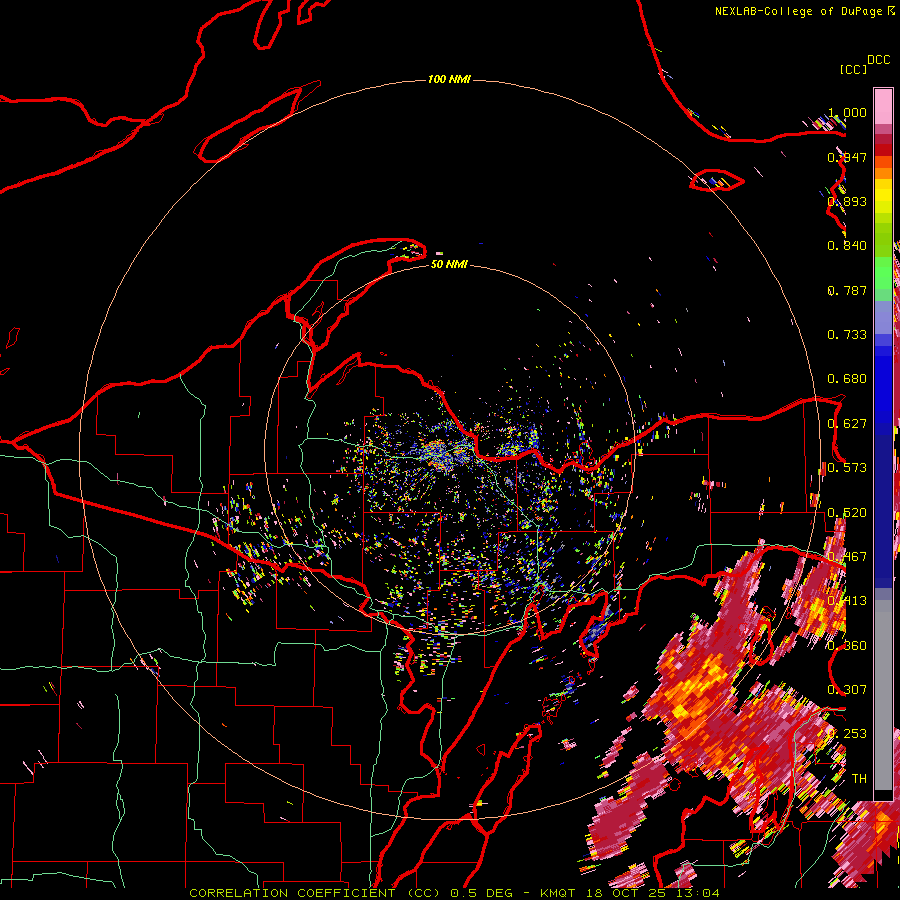The width and height of the screenshot is (900, 900).
Task: Click the 0.733 legend value
Action: (x=847, y=335)
